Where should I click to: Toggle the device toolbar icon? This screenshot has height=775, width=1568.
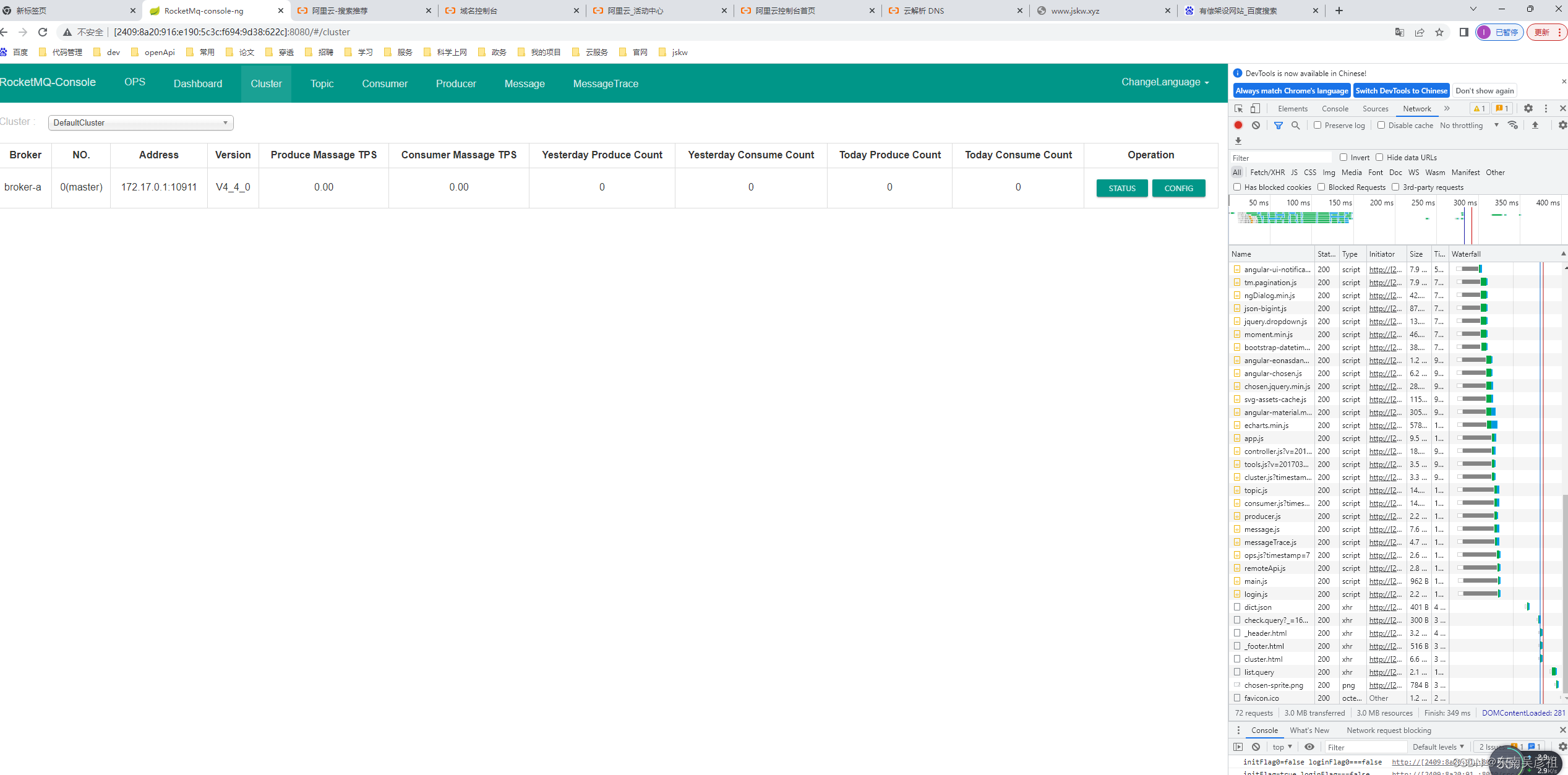click(1255, 108)
